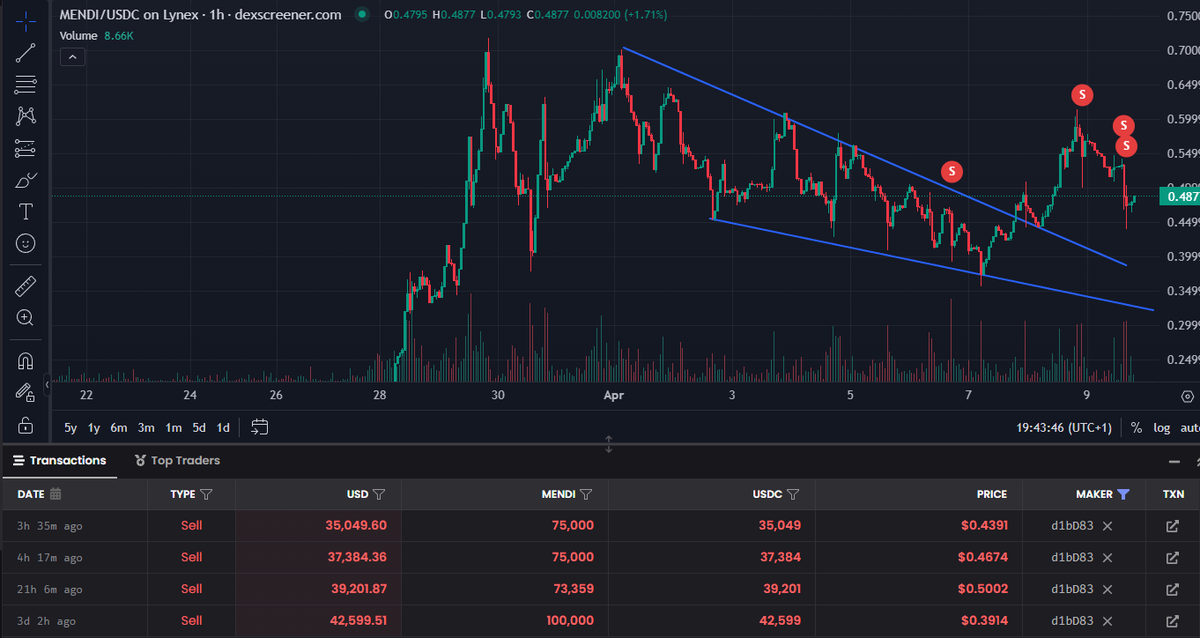This screenshot has height=638, width=1200.
Task: Minimize the transactions panel
Action: click(1174, 462)
